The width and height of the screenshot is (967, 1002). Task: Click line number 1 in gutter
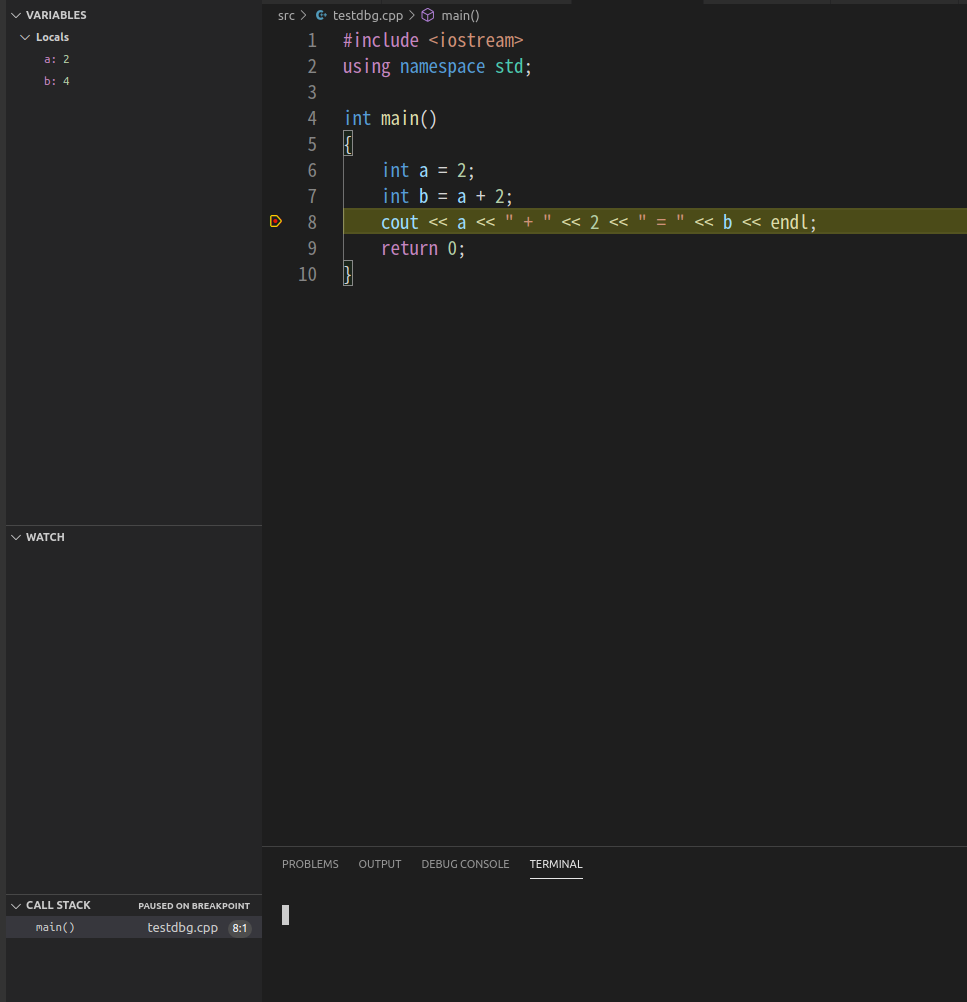click(312, 40)
